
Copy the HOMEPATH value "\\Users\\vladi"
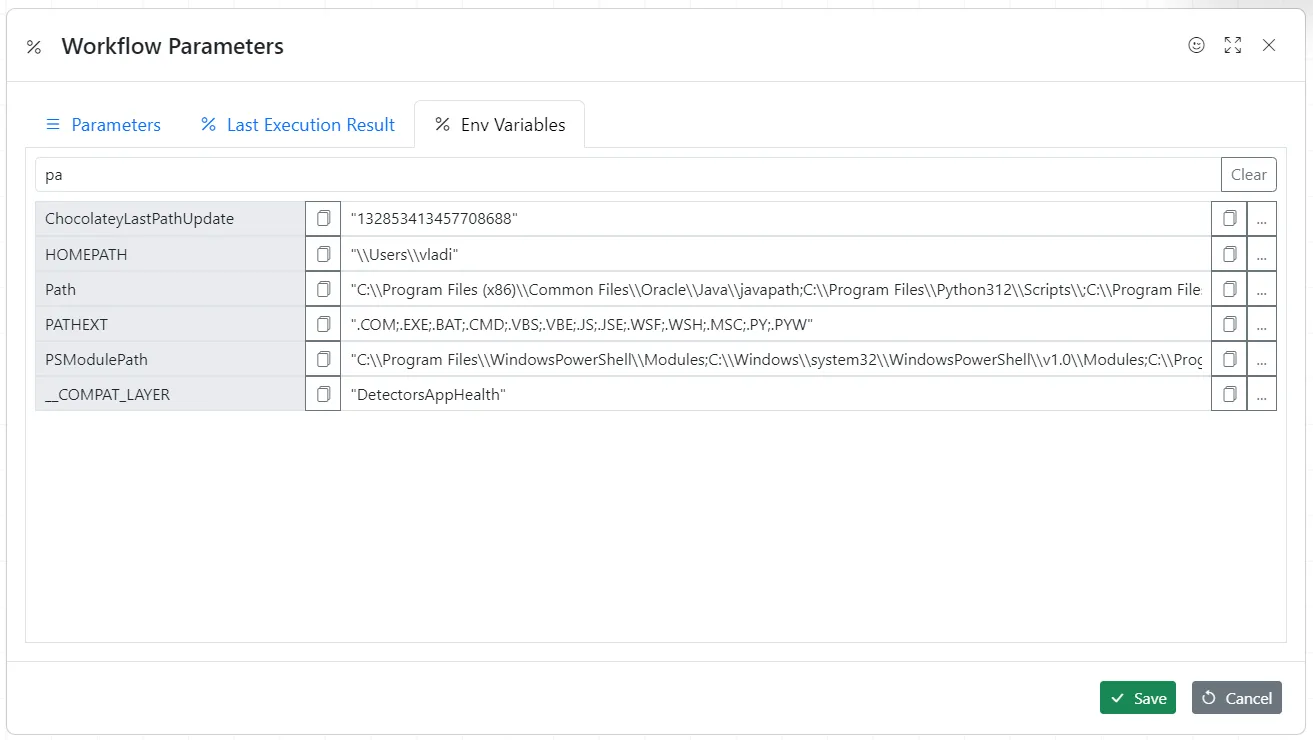click(1229, 254)
